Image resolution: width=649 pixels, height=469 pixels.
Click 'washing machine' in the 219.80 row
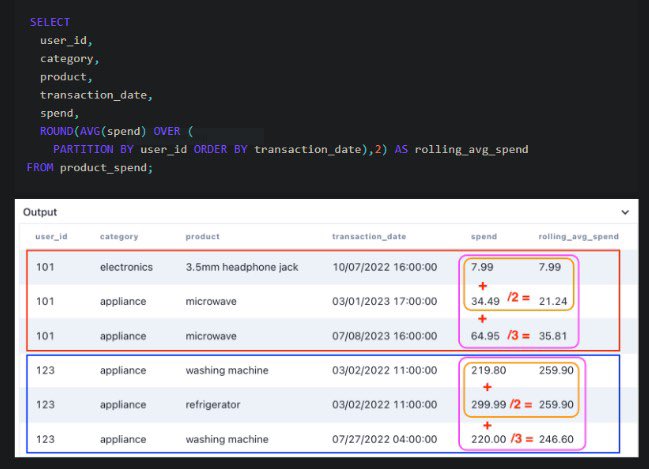tap(227, 370)
